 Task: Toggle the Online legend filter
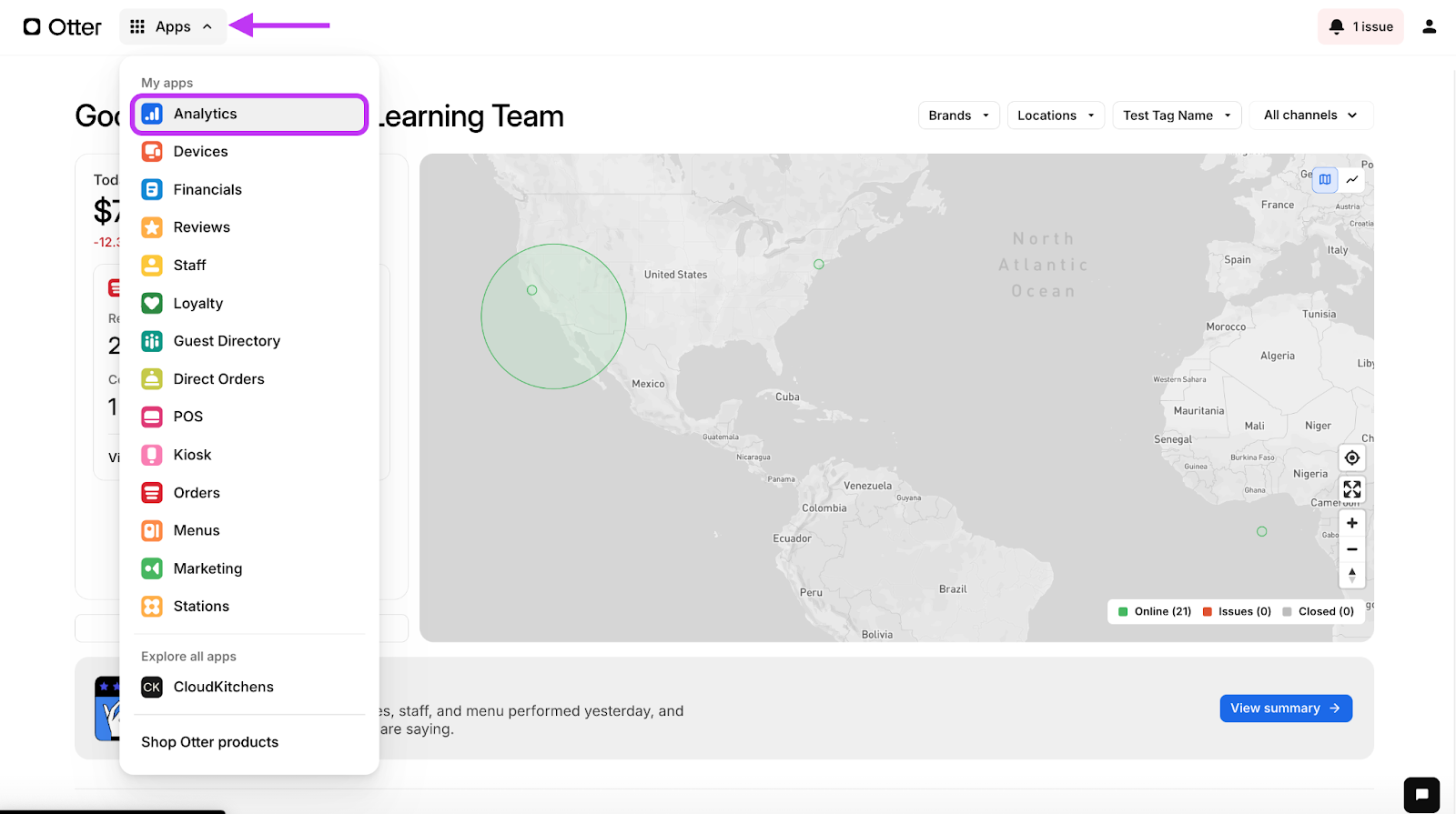1154,611
